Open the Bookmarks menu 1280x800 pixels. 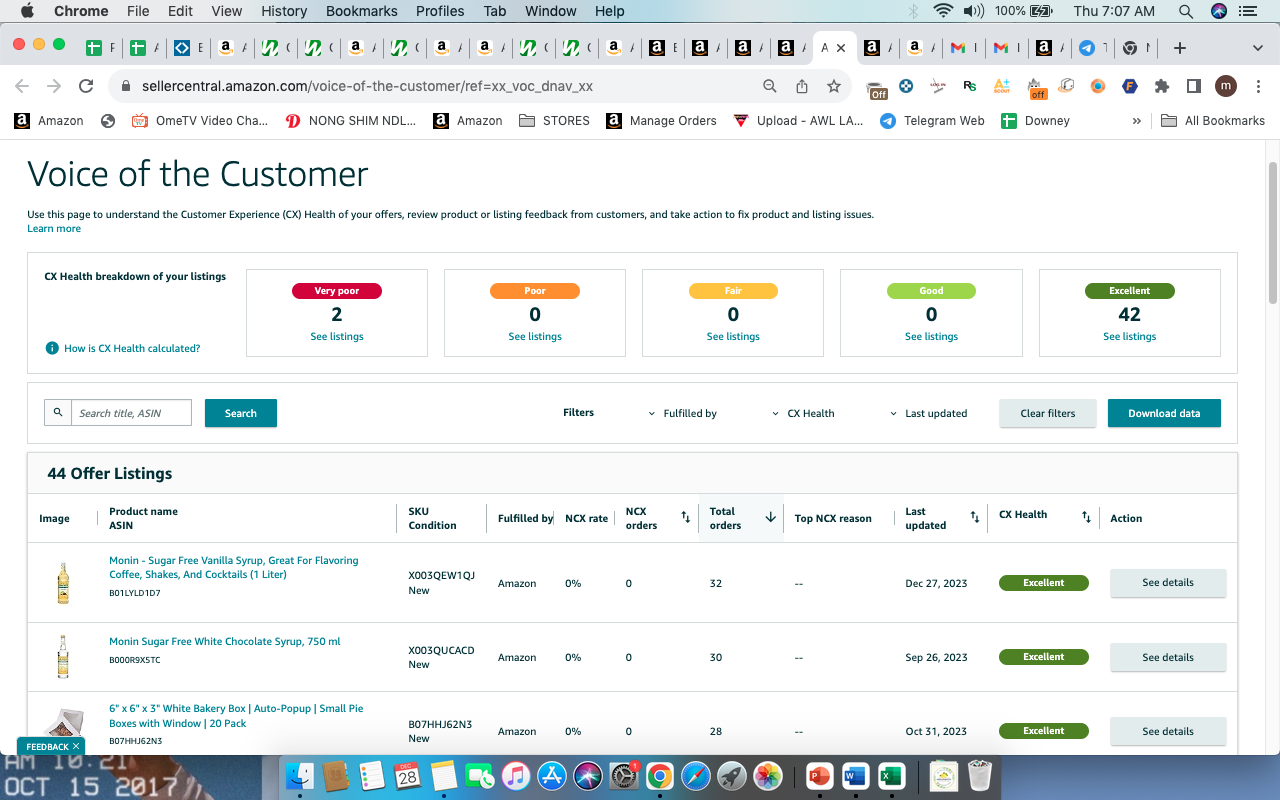tap(362, 11)
